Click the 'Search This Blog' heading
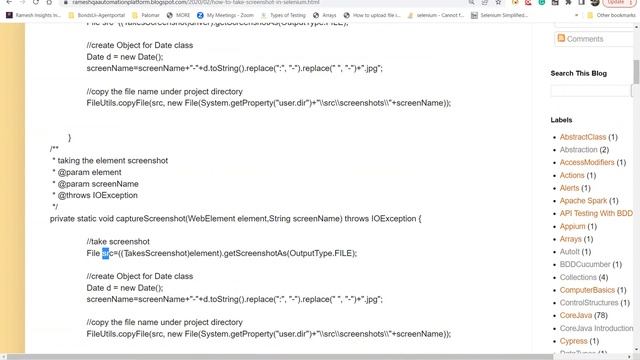This screenshot has height=360, width=640. tap(579, 73)
